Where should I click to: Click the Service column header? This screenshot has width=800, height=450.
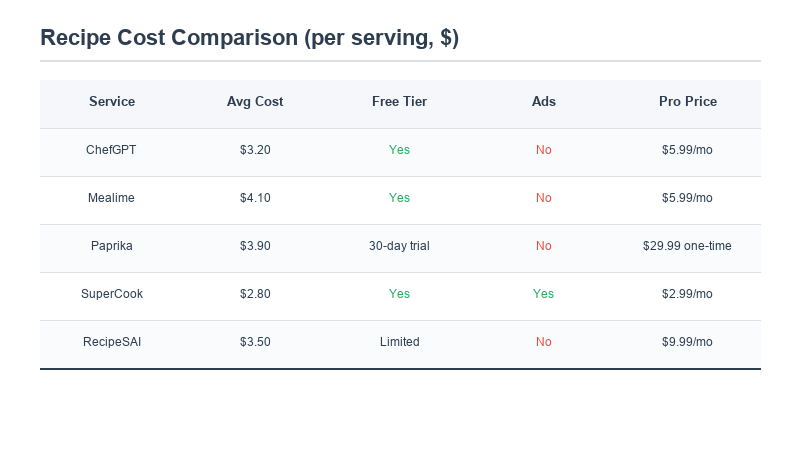click(112, 102)
